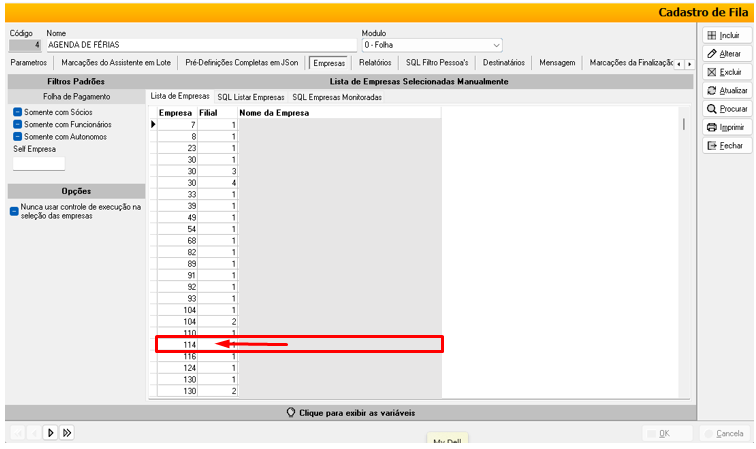Screen dimensions: 756x449
Task: Click the Self Empresa input field
Action: pos(38,163)
